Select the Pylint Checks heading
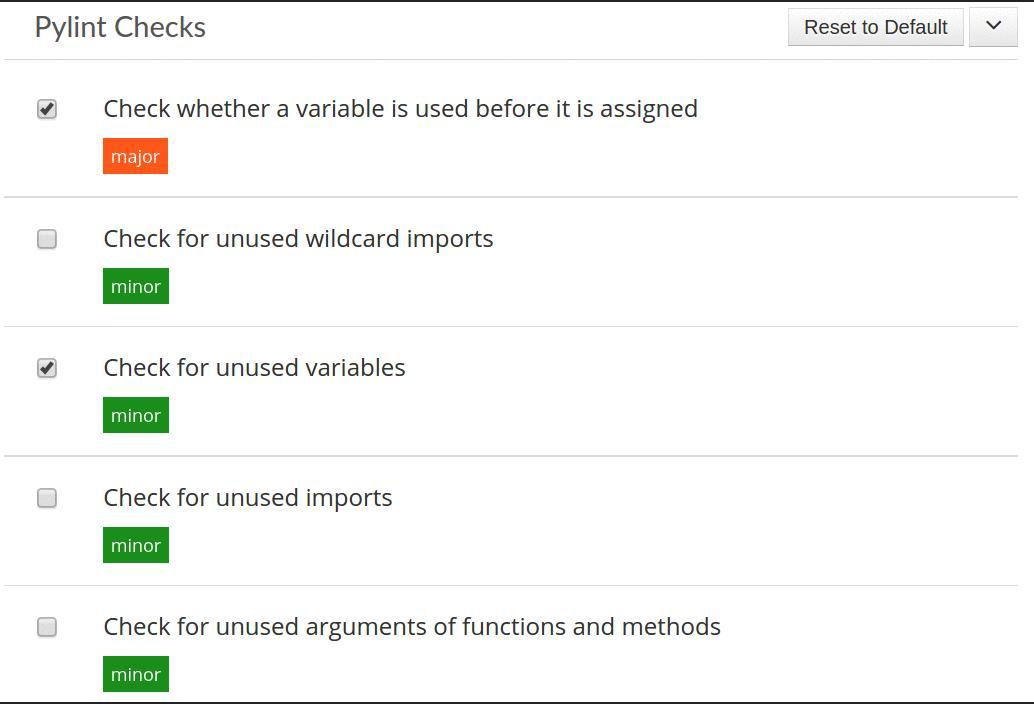Viewport: 1034px width, 704px height. (x=120, y=27)
